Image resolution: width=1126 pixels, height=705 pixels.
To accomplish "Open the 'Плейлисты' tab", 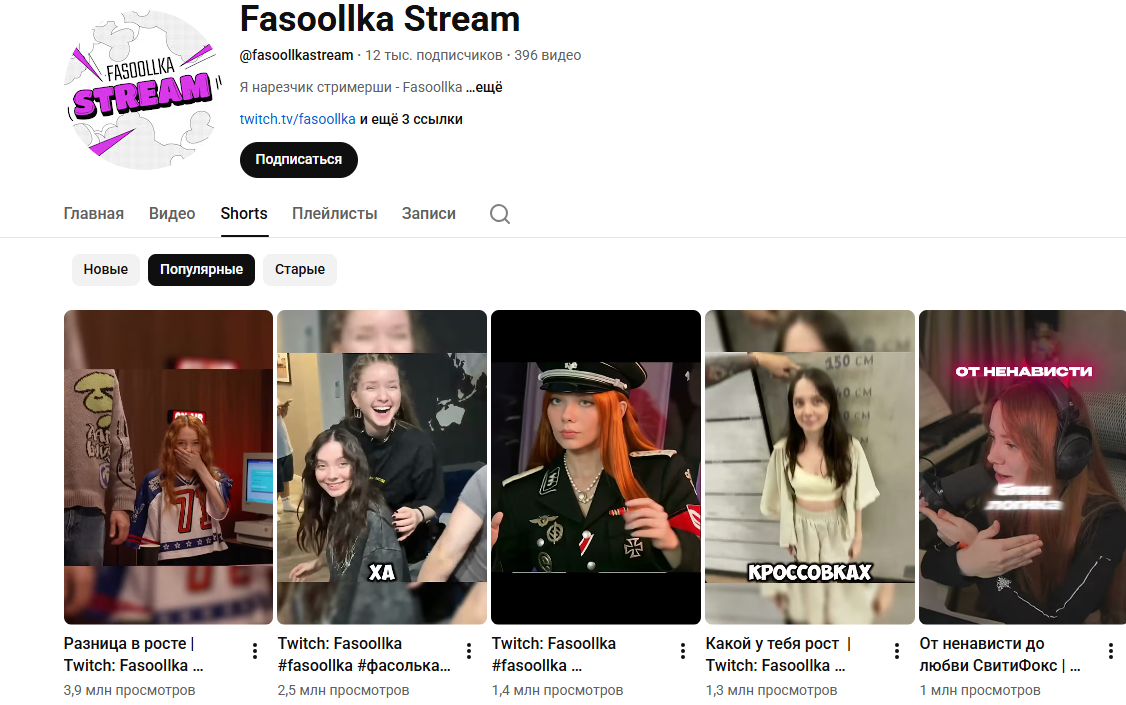I will (x=335, y=214).
